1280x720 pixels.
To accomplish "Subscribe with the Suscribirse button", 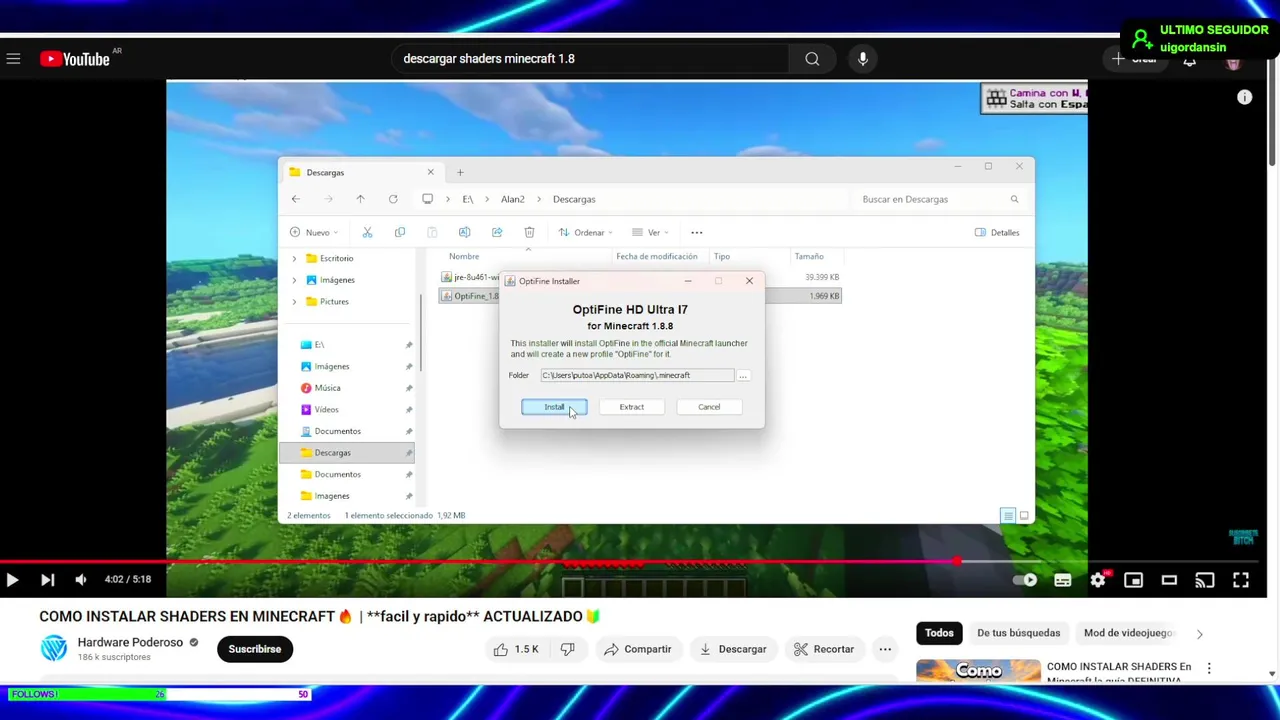I will (255, 649).
